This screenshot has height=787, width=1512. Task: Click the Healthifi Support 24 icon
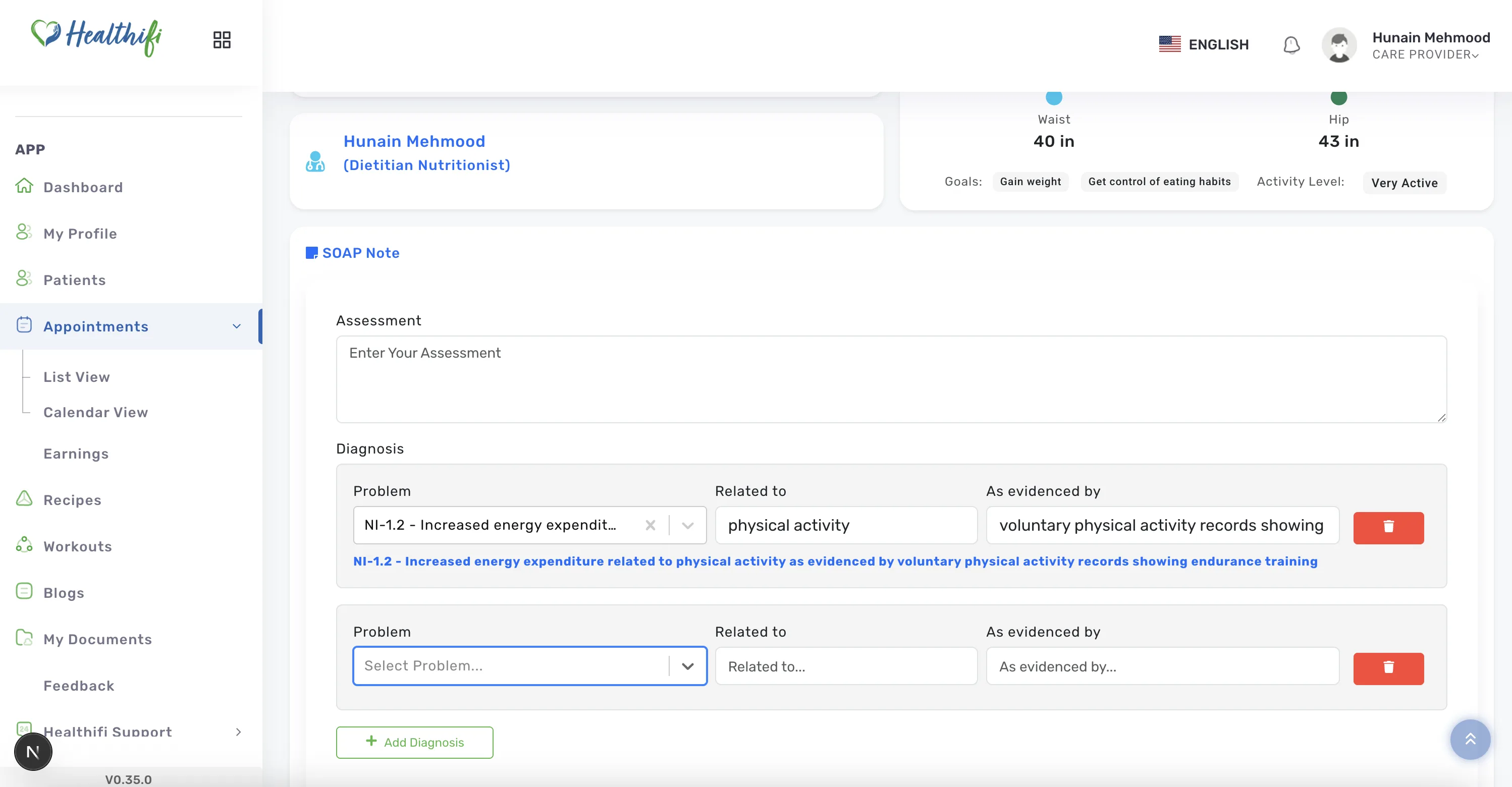point(24,729)
